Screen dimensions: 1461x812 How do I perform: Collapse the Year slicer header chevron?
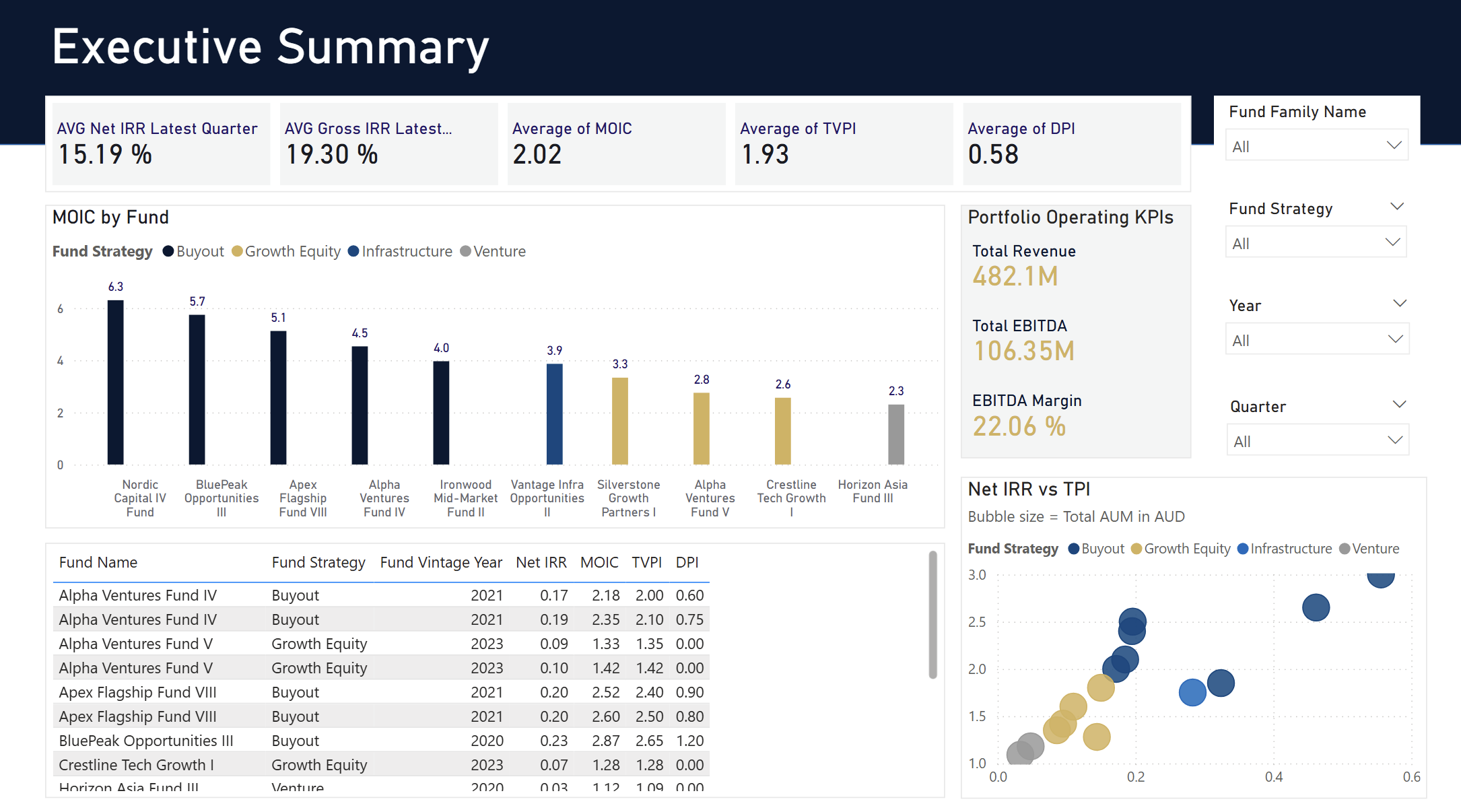pos(1400,304)
